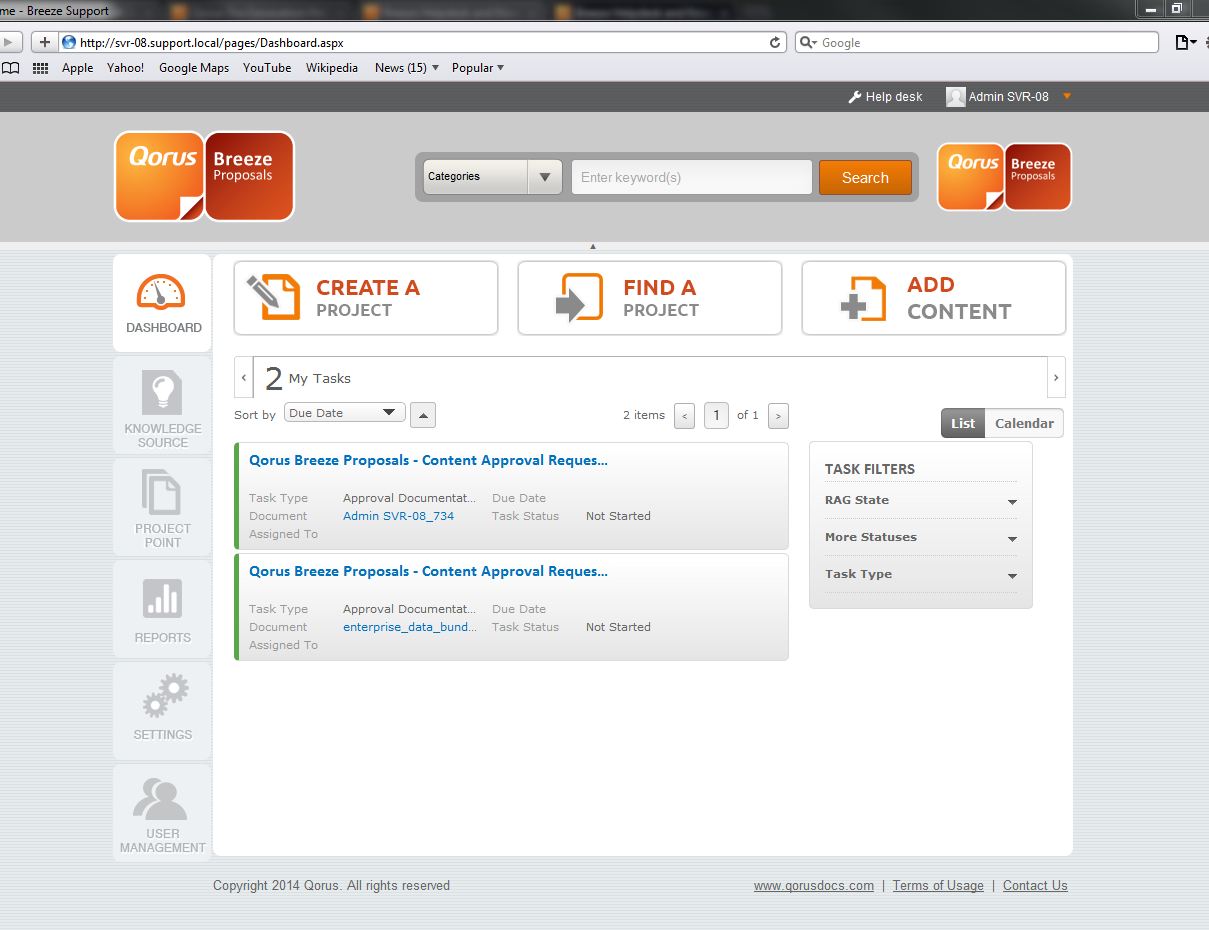Select page 1 in the pagination
The height and width of the screenshot is (930, 1209).
716,415
